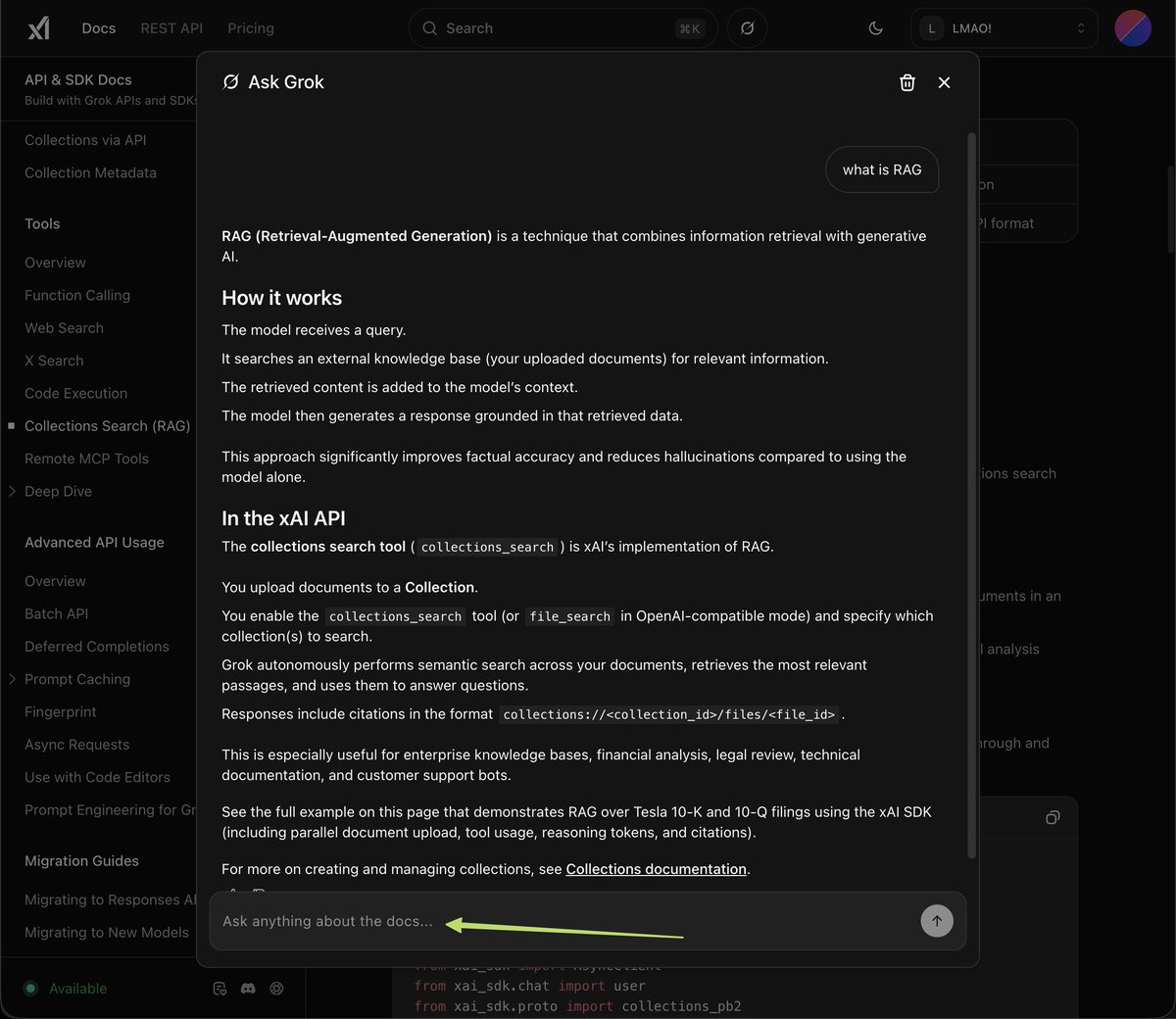Switch to the Docs tab
This screenshot has width=1176, height=1019.
[99, 28]
